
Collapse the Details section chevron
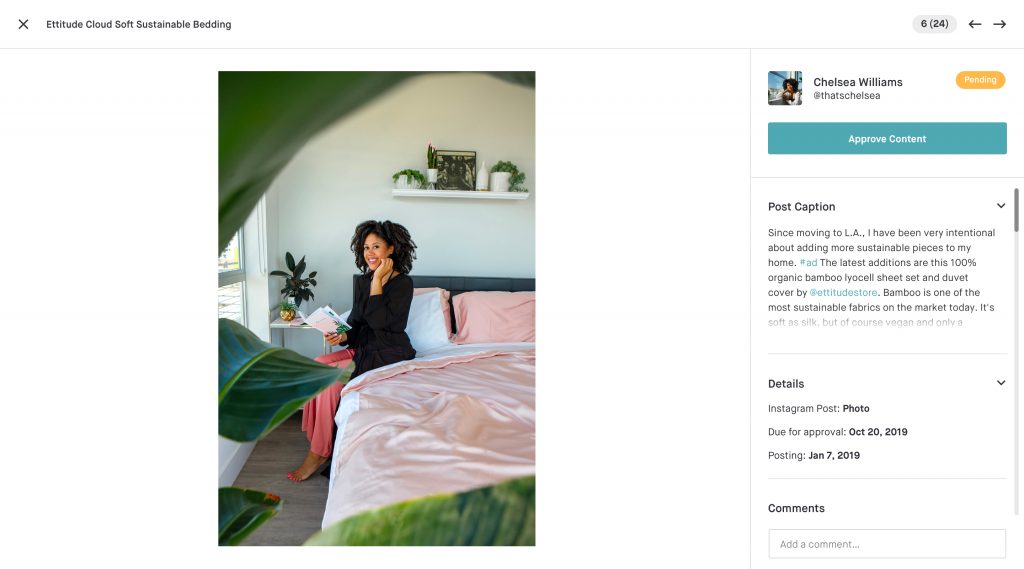point(1000,383)
